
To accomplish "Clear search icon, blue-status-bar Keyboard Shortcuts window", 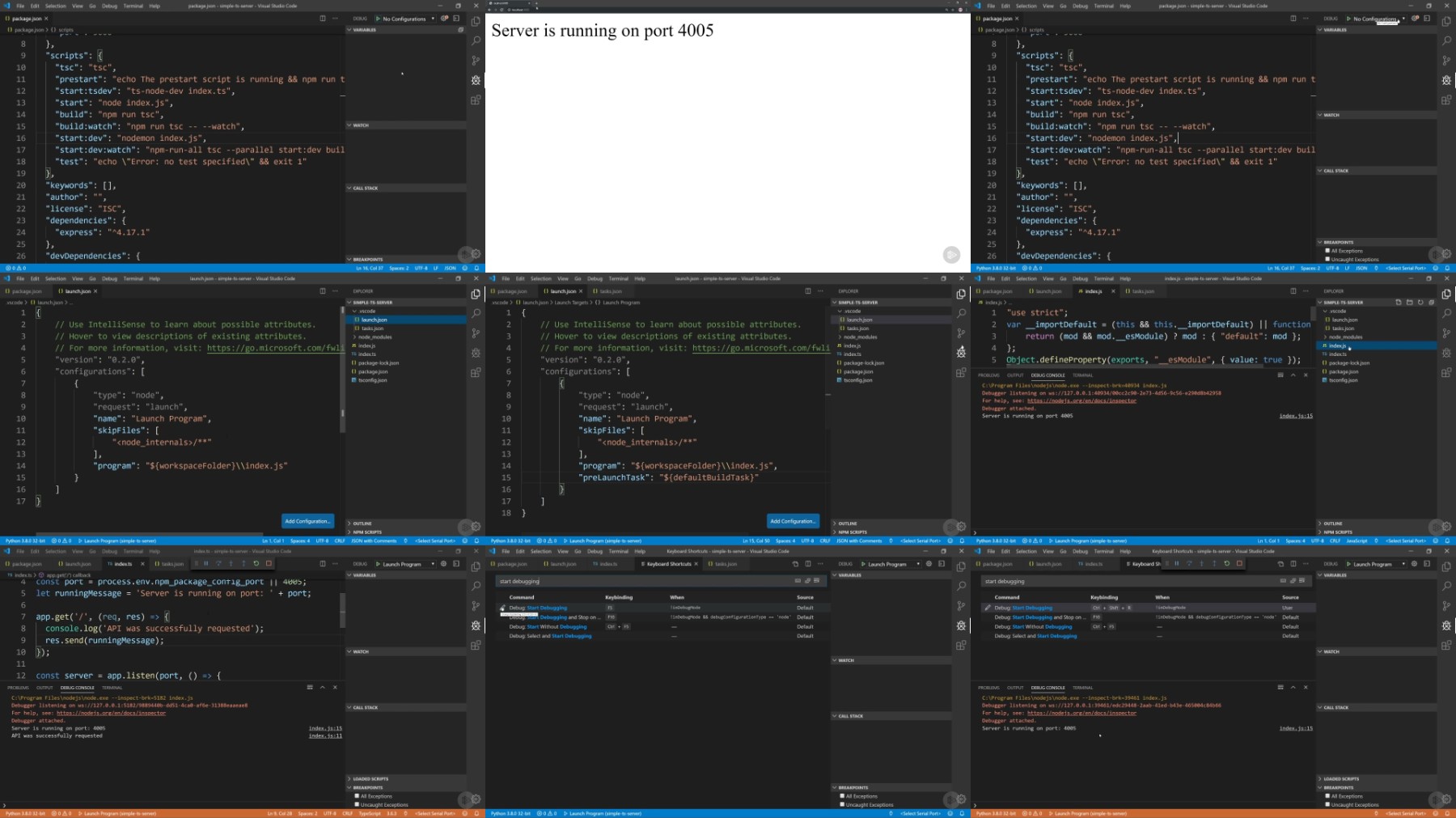I will [x=817, y=581].
